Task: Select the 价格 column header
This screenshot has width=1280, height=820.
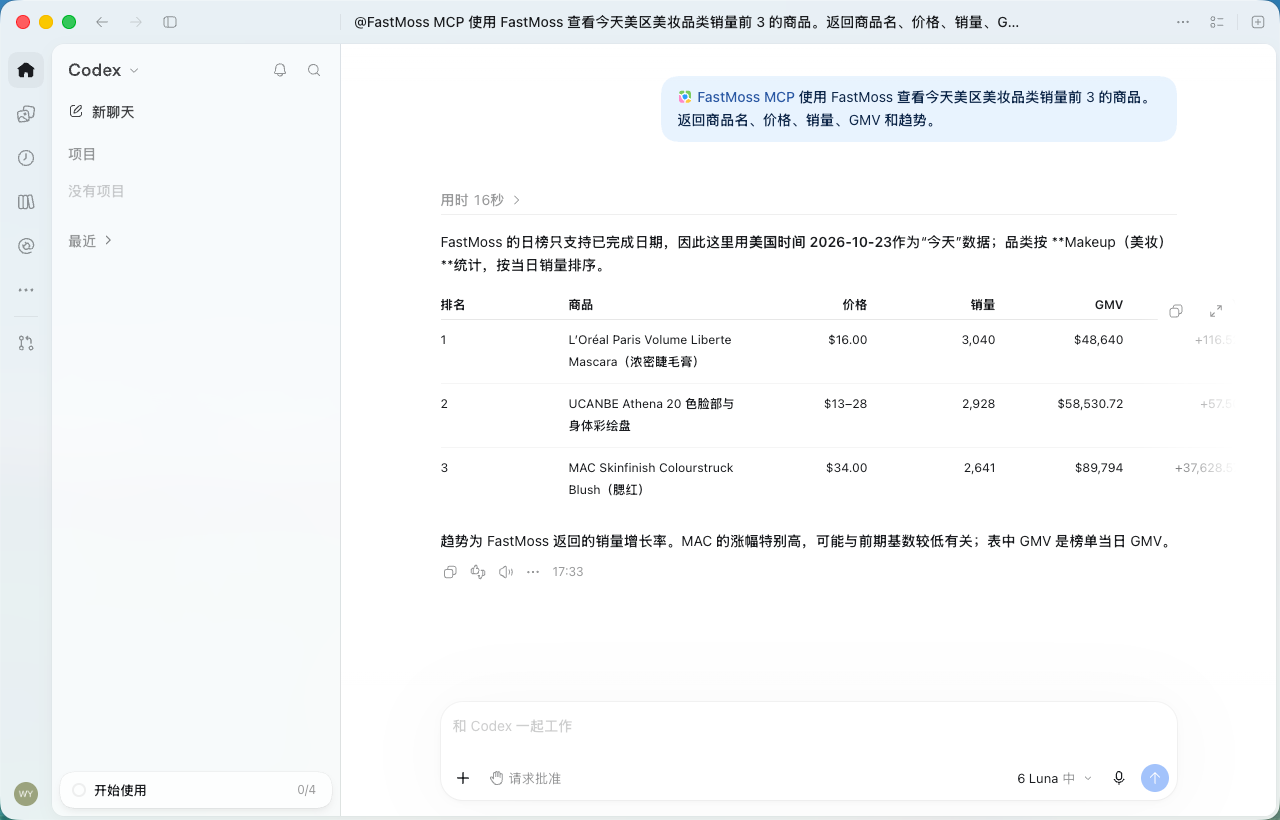Action: 855,305
